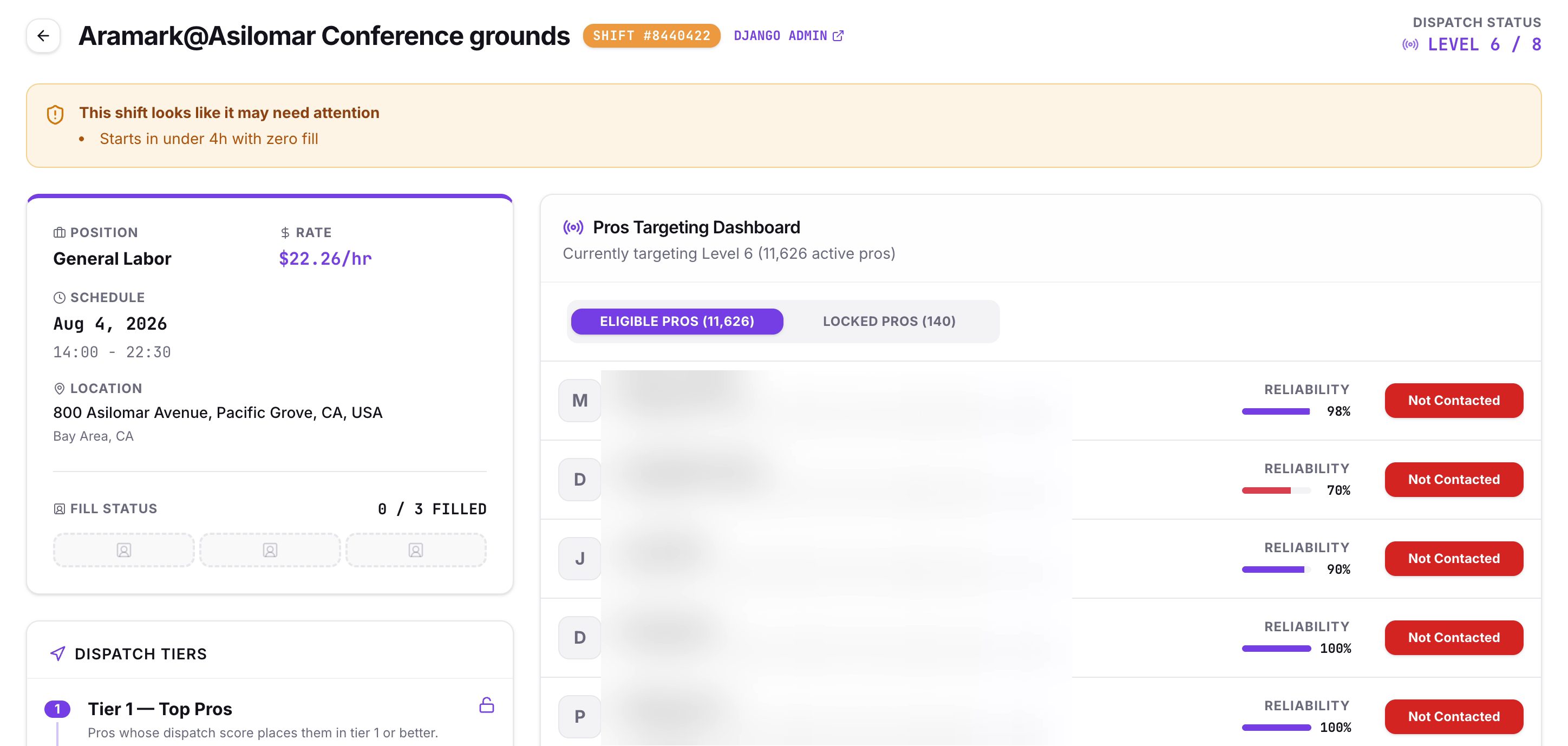
Task: Click the Tier 1 — Top Pros heading
Action: [160, 709]
